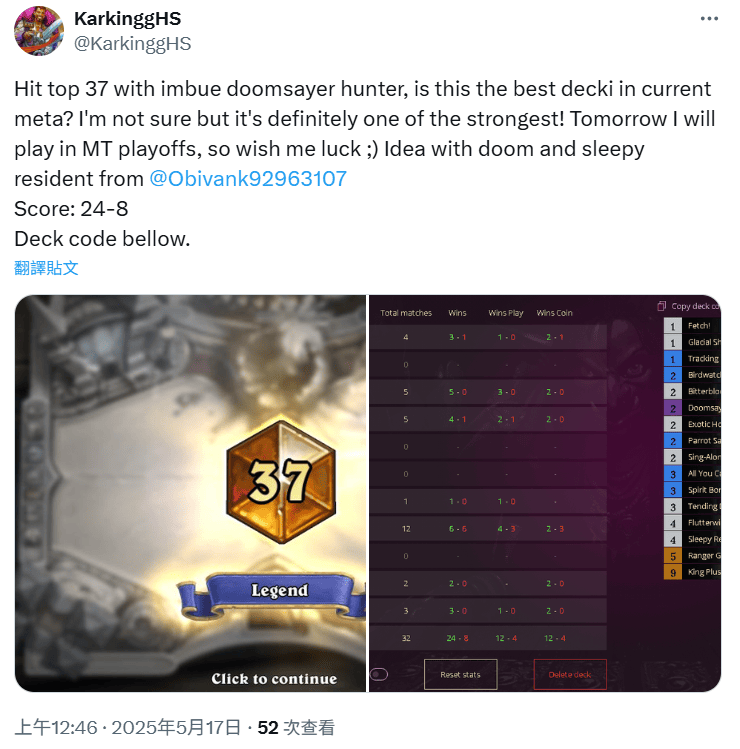This screenshot has width=740, height=749.
Task: Click the 翻譯貼文 translate post link
Action: click(x=46, y=268)
